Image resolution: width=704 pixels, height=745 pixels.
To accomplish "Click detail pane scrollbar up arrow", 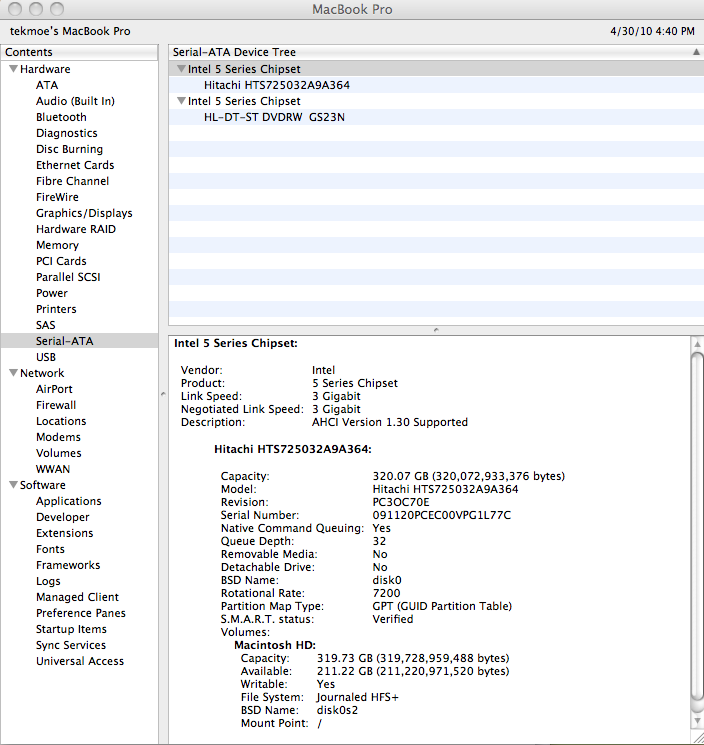I will pyautogui.click(x=697, y=344).
